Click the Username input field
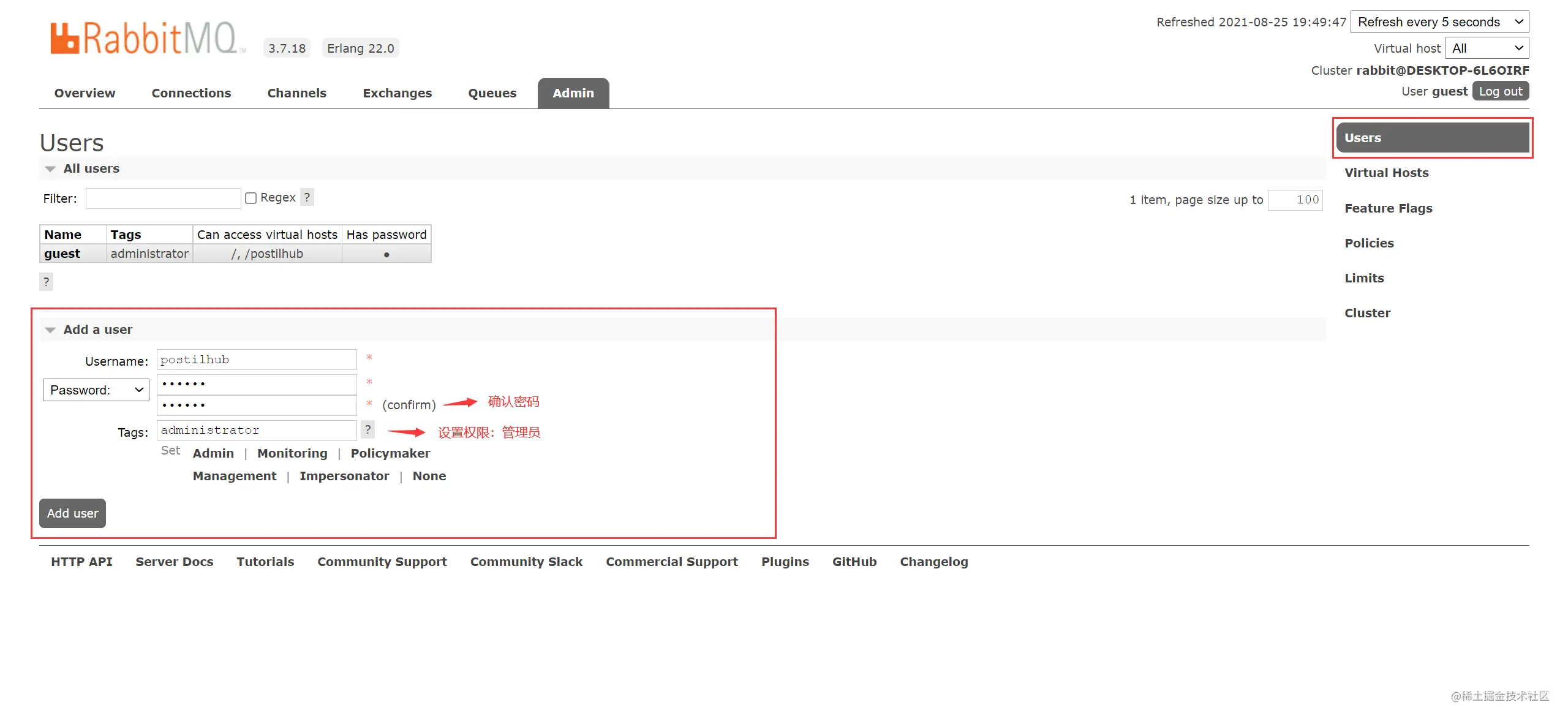Viewport: 1568px width, 721px height. pyautogui.click(x=257, y=360)
